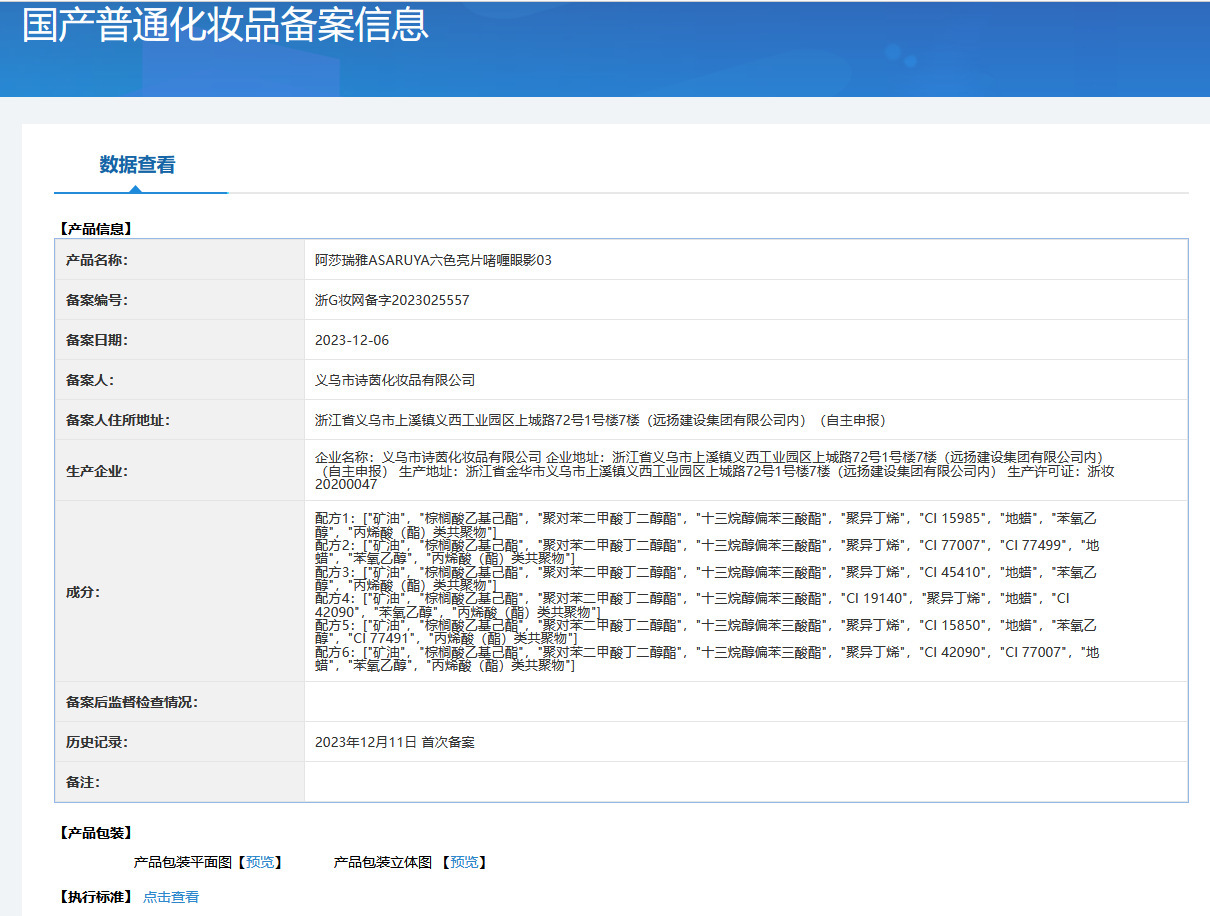Select filer name 义乌市诗茵化妆品有限公司 in 备案人 row

pos(395,380)
